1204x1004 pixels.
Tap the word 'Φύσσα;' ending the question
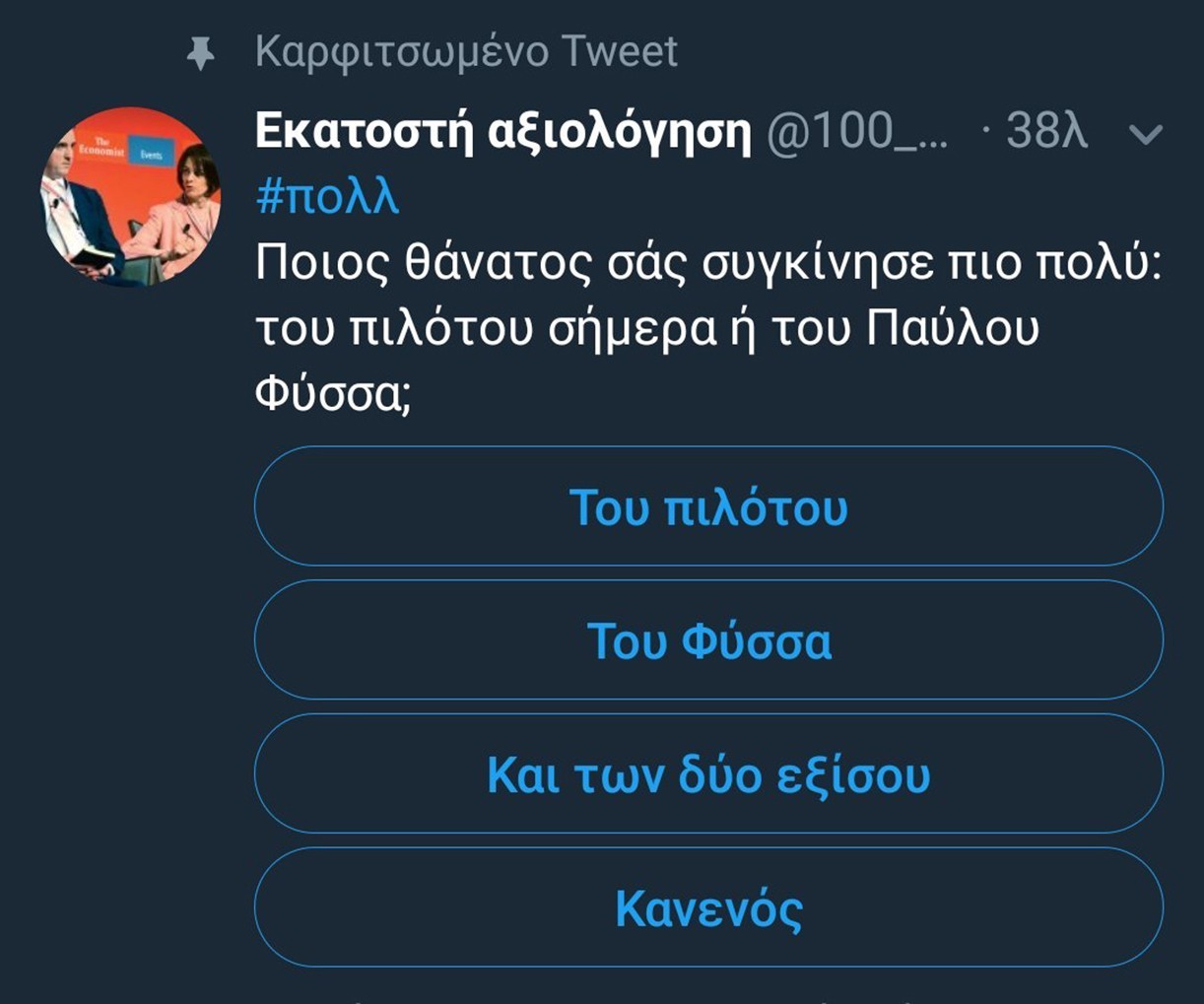(x=332, y=395)
